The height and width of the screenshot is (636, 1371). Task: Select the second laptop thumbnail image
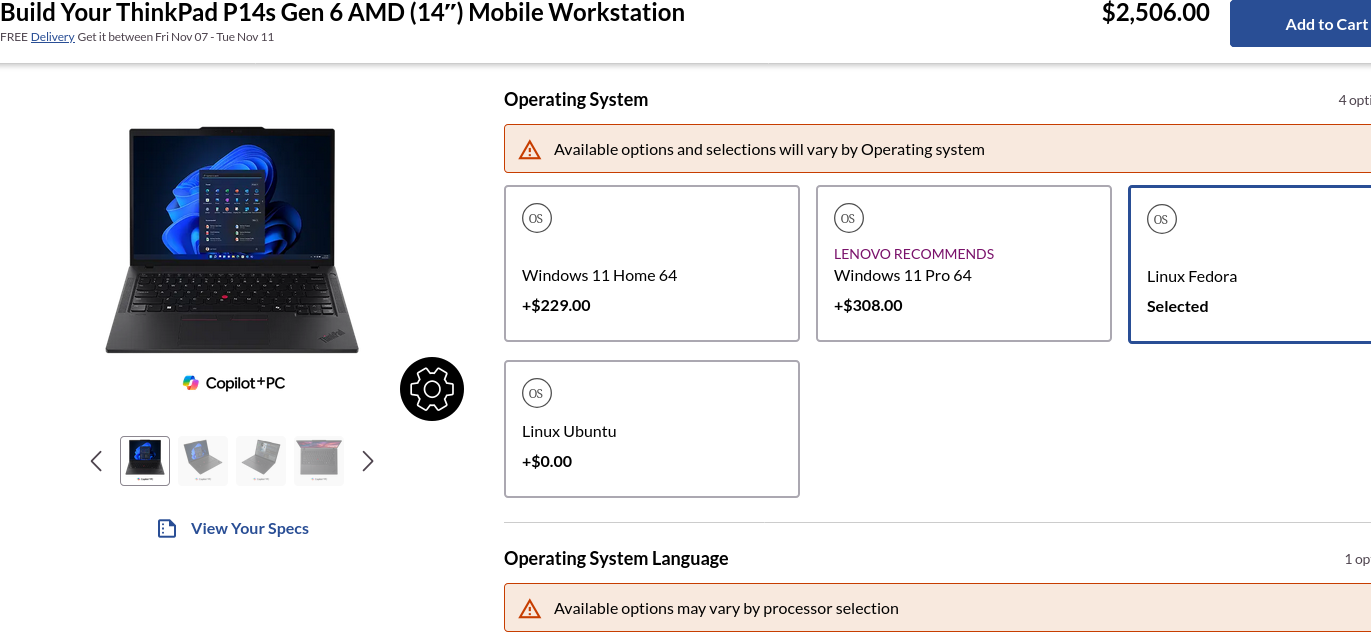[203, 461]
